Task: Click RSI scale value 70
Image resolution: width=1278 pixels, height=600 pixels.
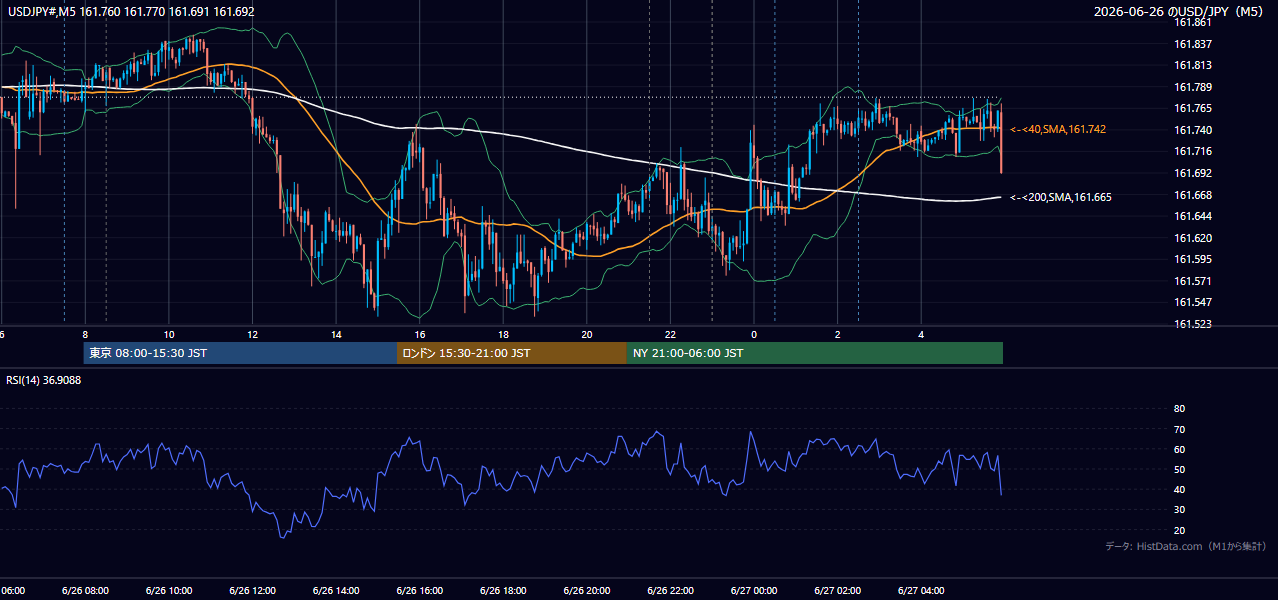Action: point(1179,429)
